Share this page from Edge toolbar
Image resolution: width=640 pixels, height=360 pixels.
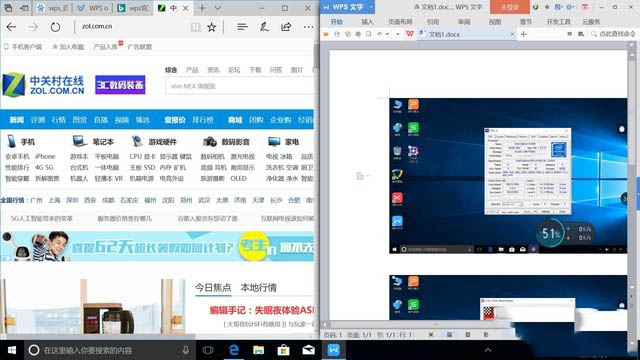(286, 27)
